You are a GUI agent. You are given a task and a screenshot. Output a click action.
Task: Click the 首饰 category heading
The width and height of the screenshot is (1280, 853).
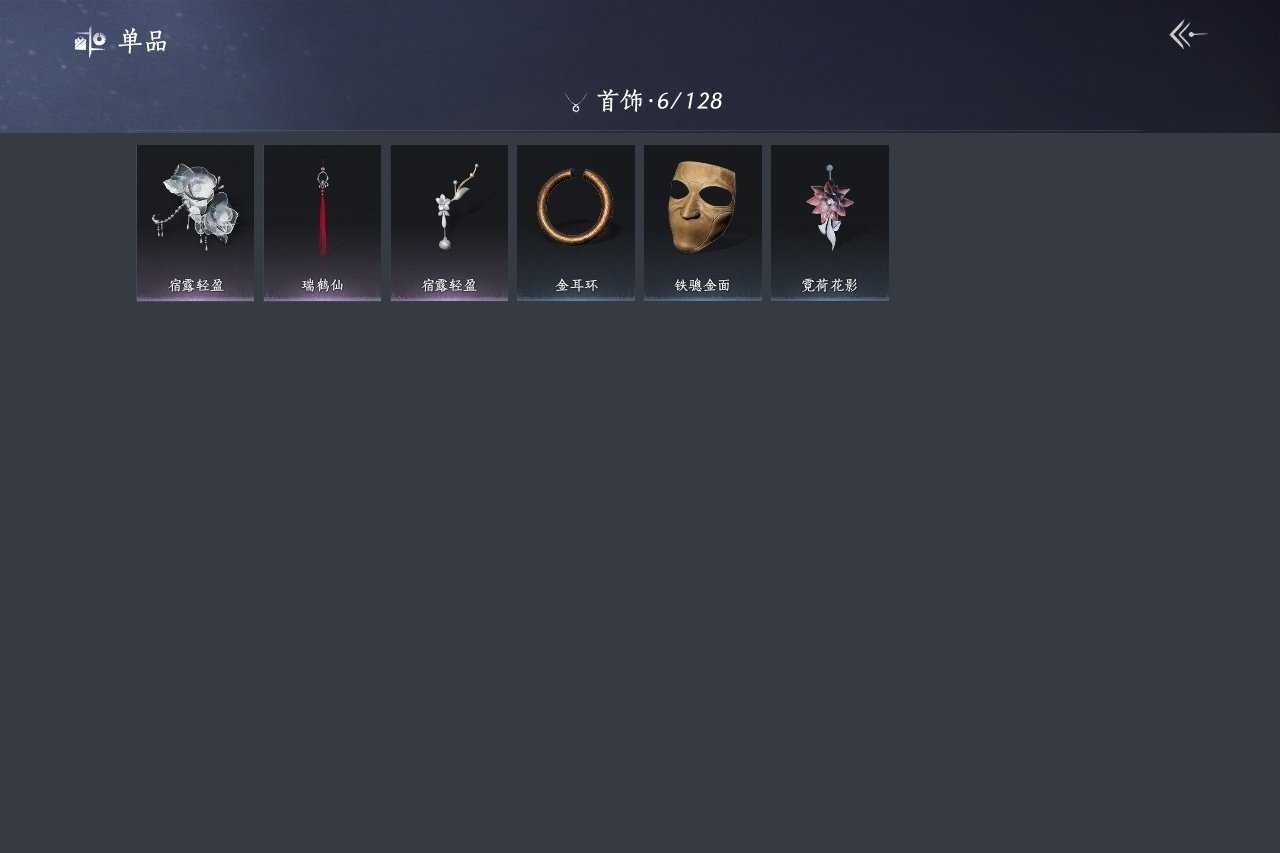[x=620, y=101]
